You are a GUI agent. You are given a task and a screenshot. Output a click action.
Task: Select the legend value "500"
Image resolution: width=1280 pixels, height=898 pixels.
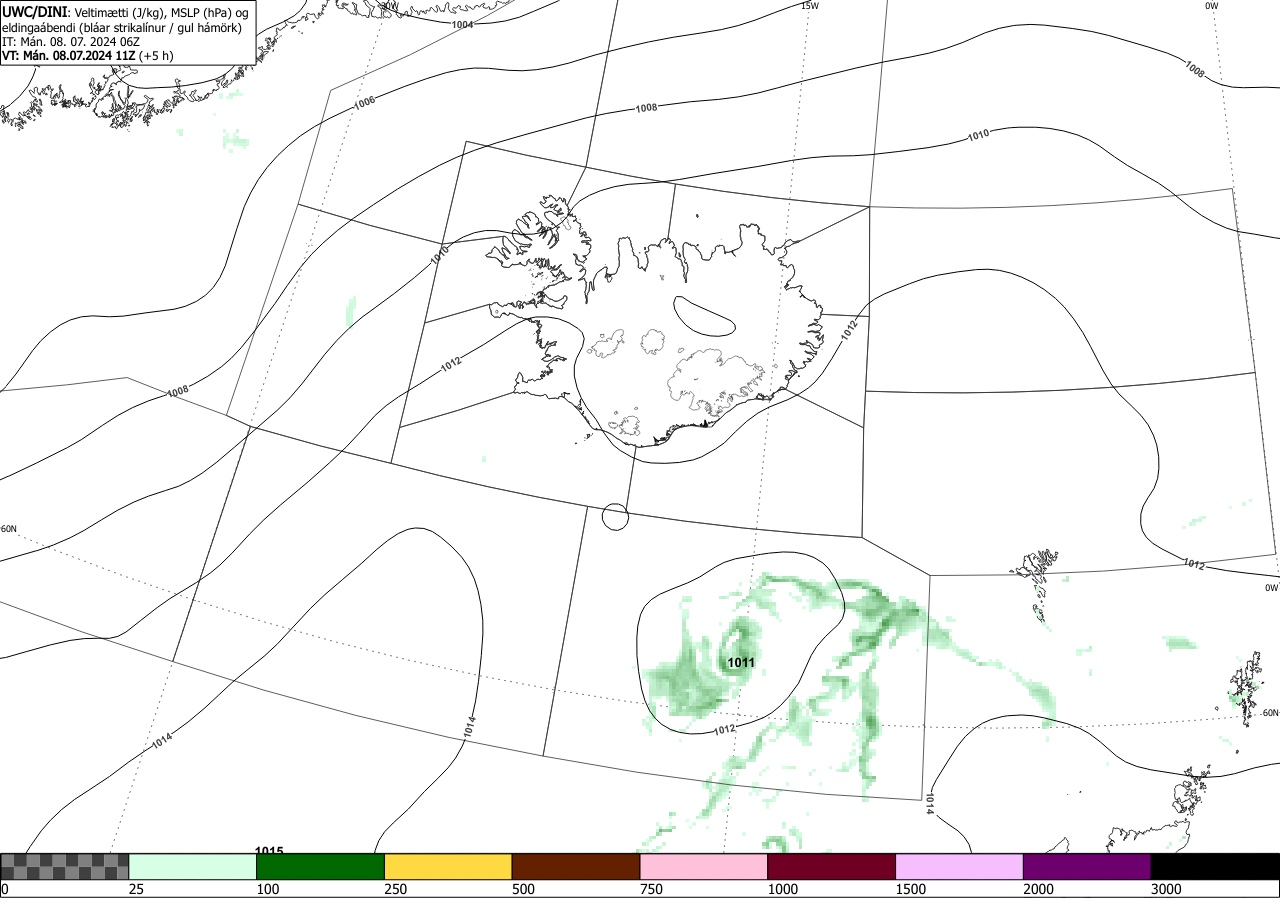tap(524, 889)
